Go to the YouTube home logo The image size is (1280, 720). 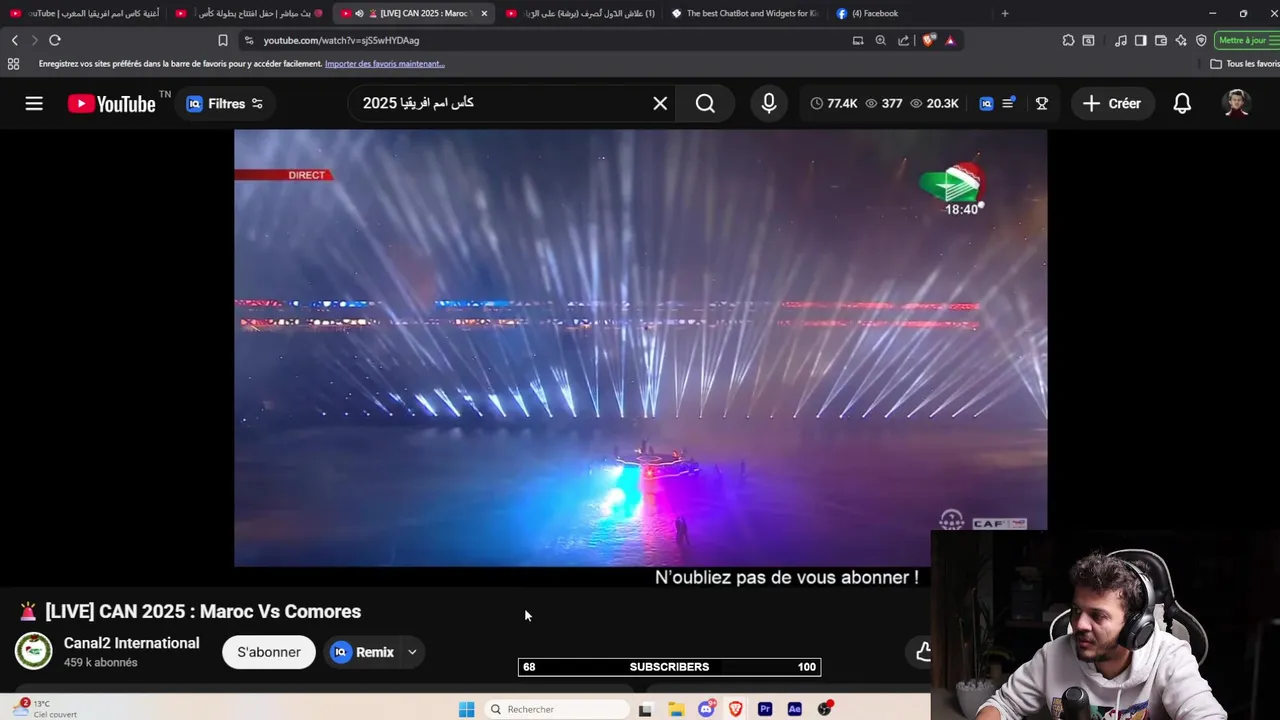[x=112, y=104]
